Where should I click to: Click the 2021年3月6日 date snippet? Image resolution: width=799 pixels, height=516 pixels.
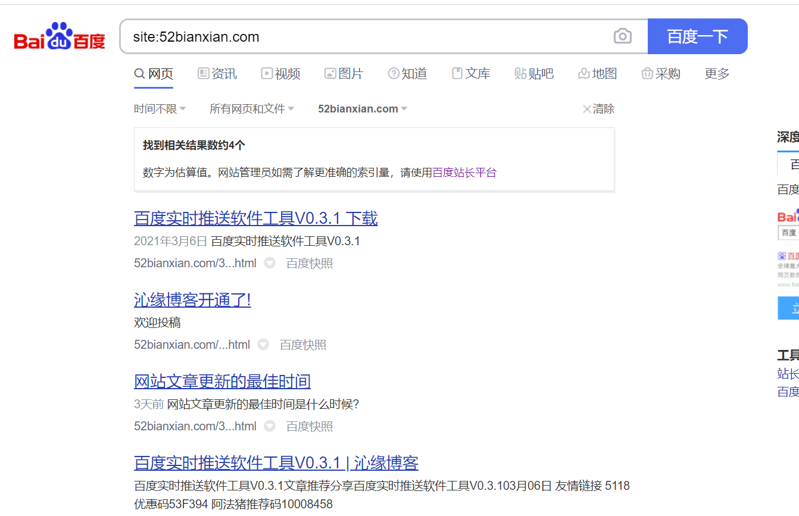(x=170, y=241)
